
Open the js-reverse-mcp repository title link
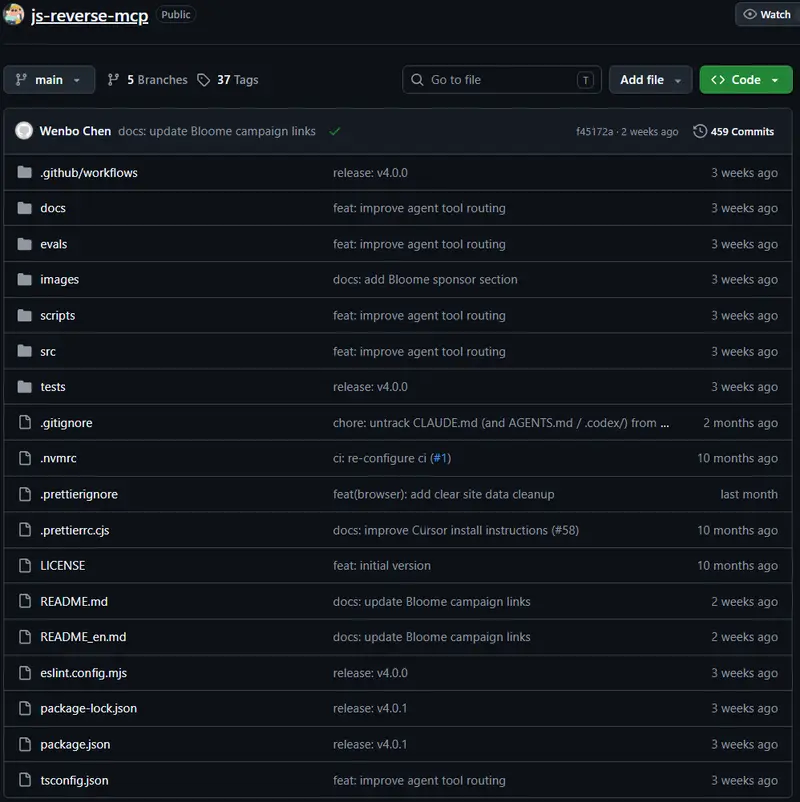[90, 15]
